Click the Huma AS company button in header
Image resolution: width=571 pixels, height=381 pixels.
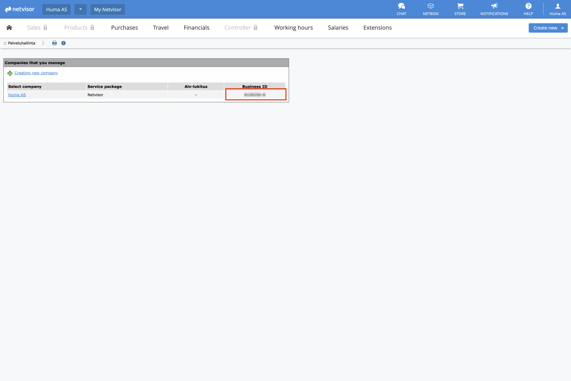coord(56,9)
